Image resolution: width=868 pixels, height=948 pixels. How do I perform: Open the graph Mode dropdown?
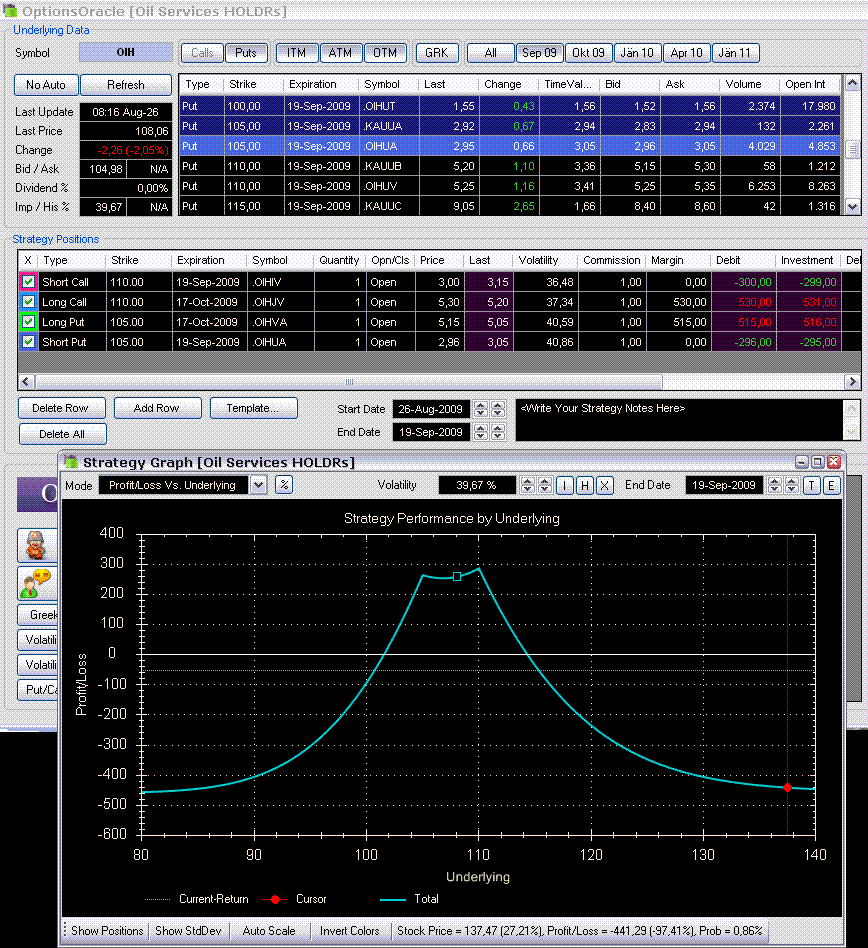pyautogui.click(x=258, y=485)
